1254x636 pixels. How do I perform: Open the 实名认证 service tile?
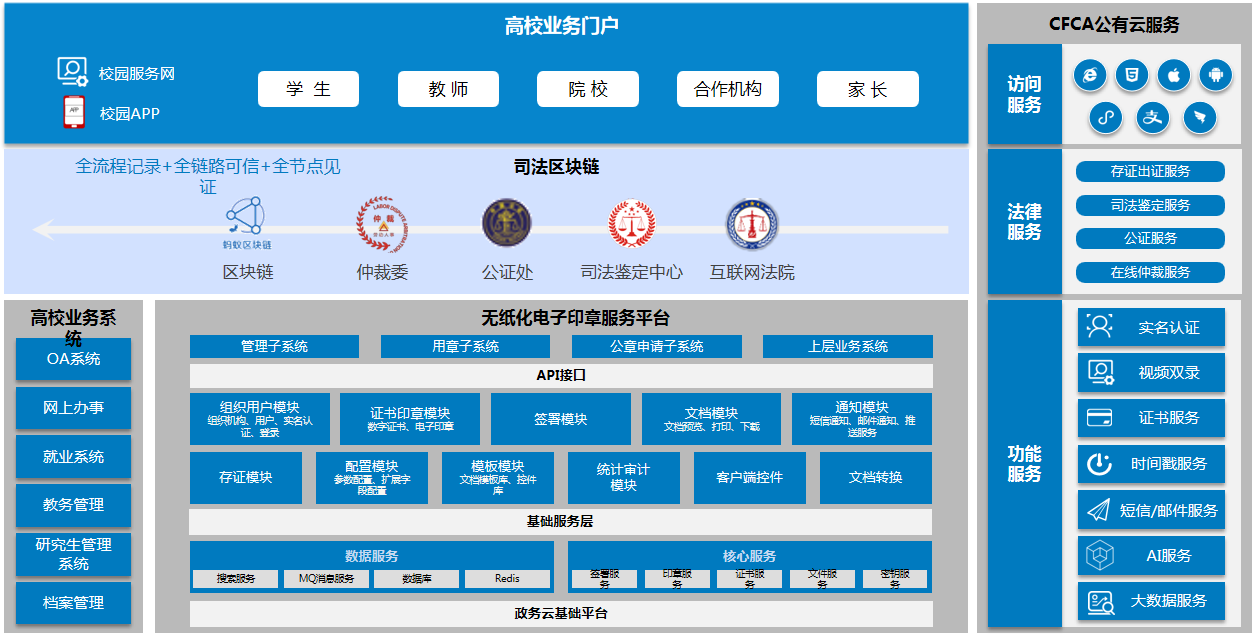(x=1151, y=327)
